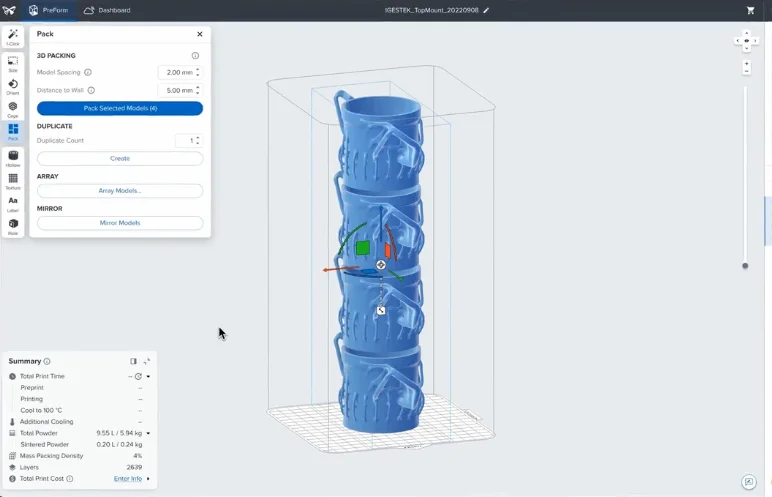Switch to the Dashboard tab
The height and width of the screenshot is (497, 772).
pyautogui.click(x=107, y=10)
